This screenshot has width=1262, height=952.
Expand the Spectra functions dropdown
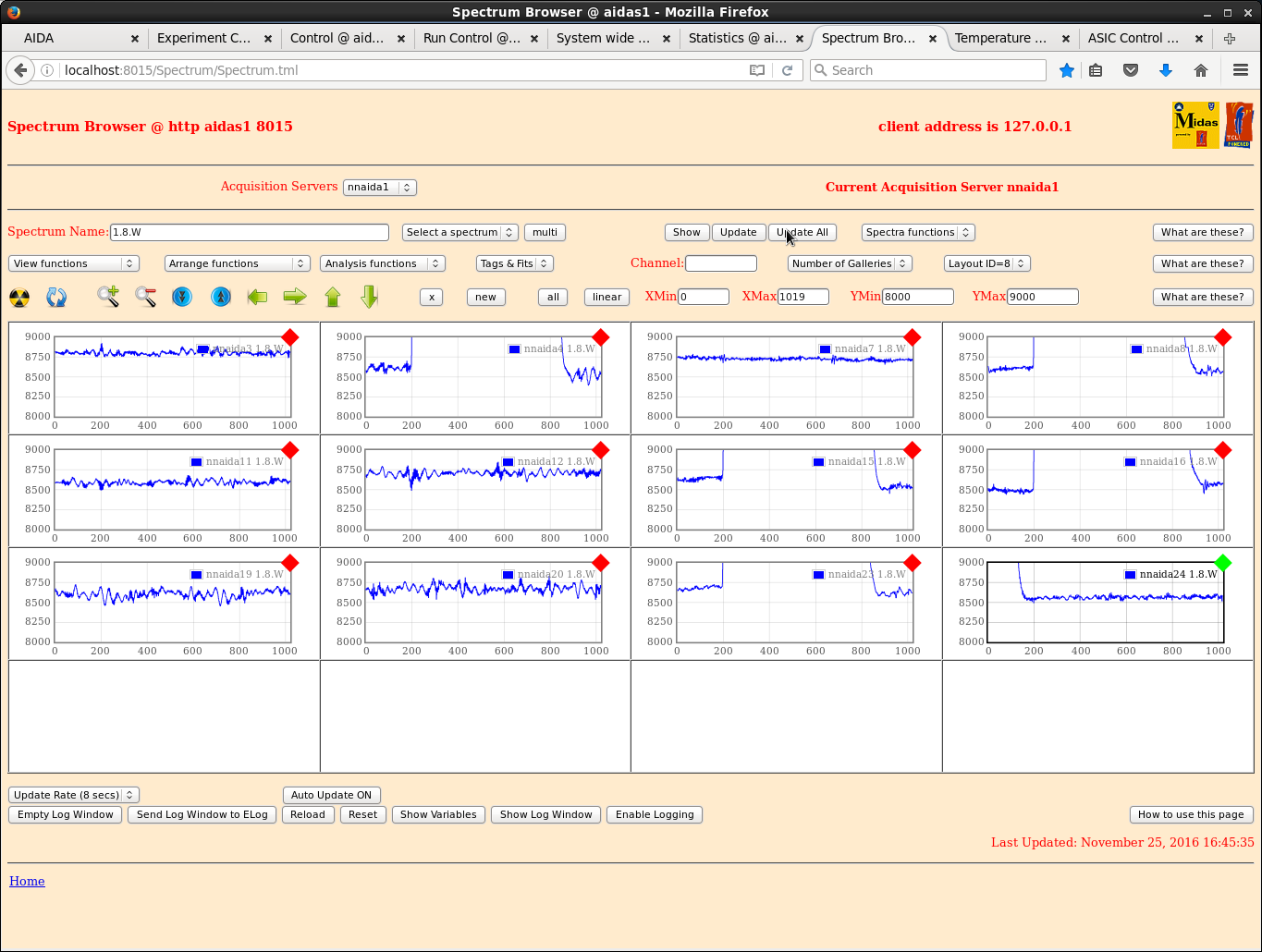pos(918,232)
